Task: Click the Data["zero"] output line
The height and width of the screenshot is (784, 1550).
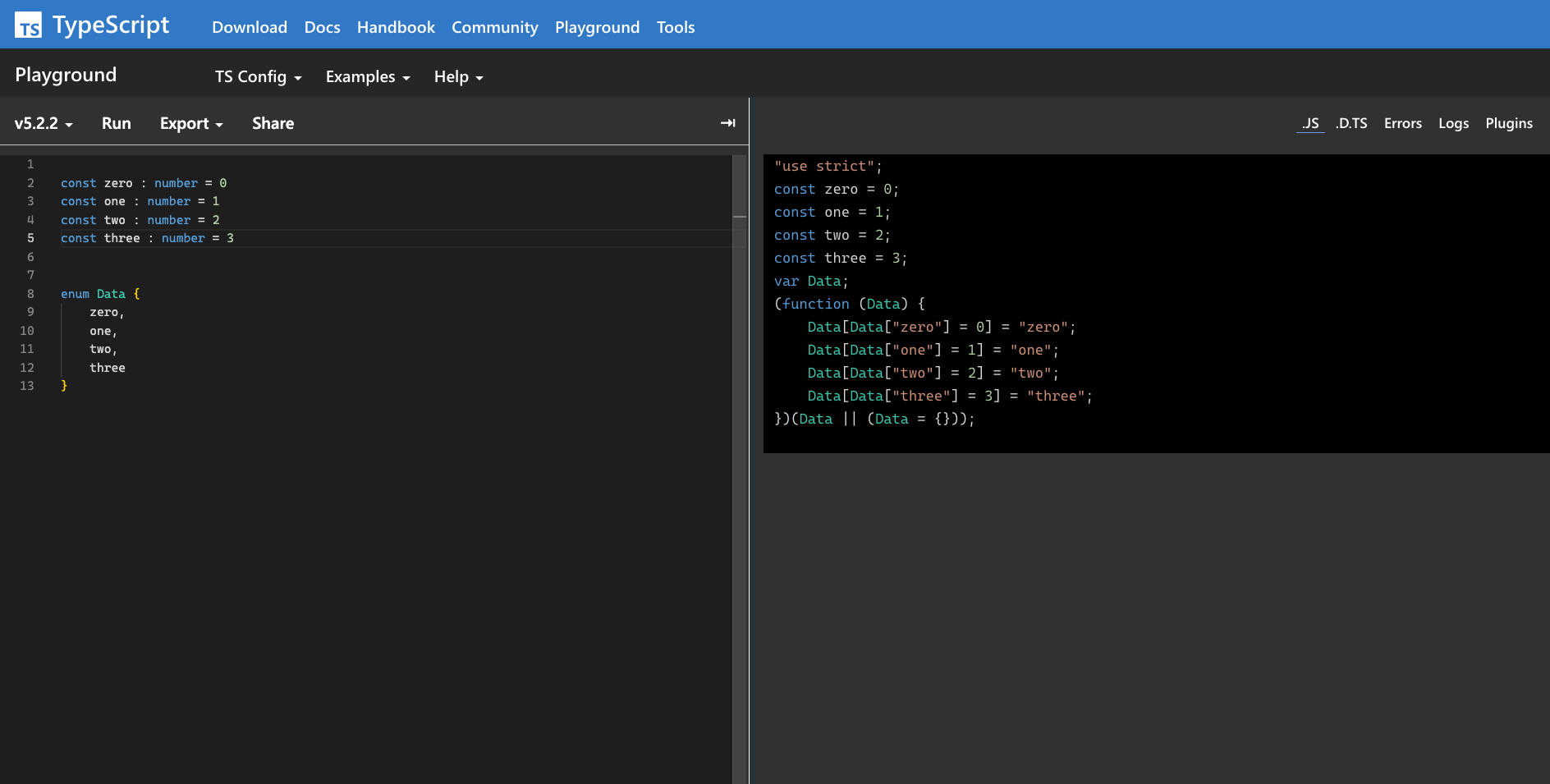Action: click(942, 327)
